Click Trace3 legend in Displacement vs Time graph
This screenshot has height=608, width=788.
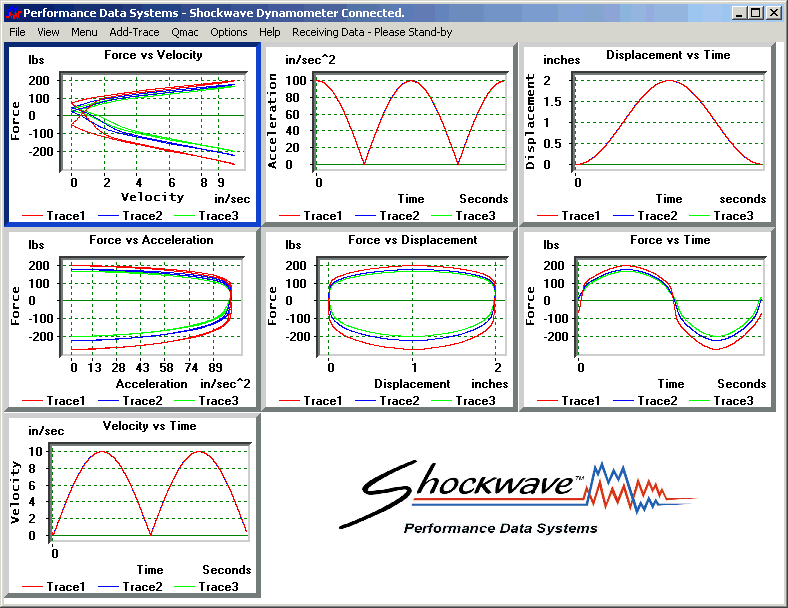(722, 216)
